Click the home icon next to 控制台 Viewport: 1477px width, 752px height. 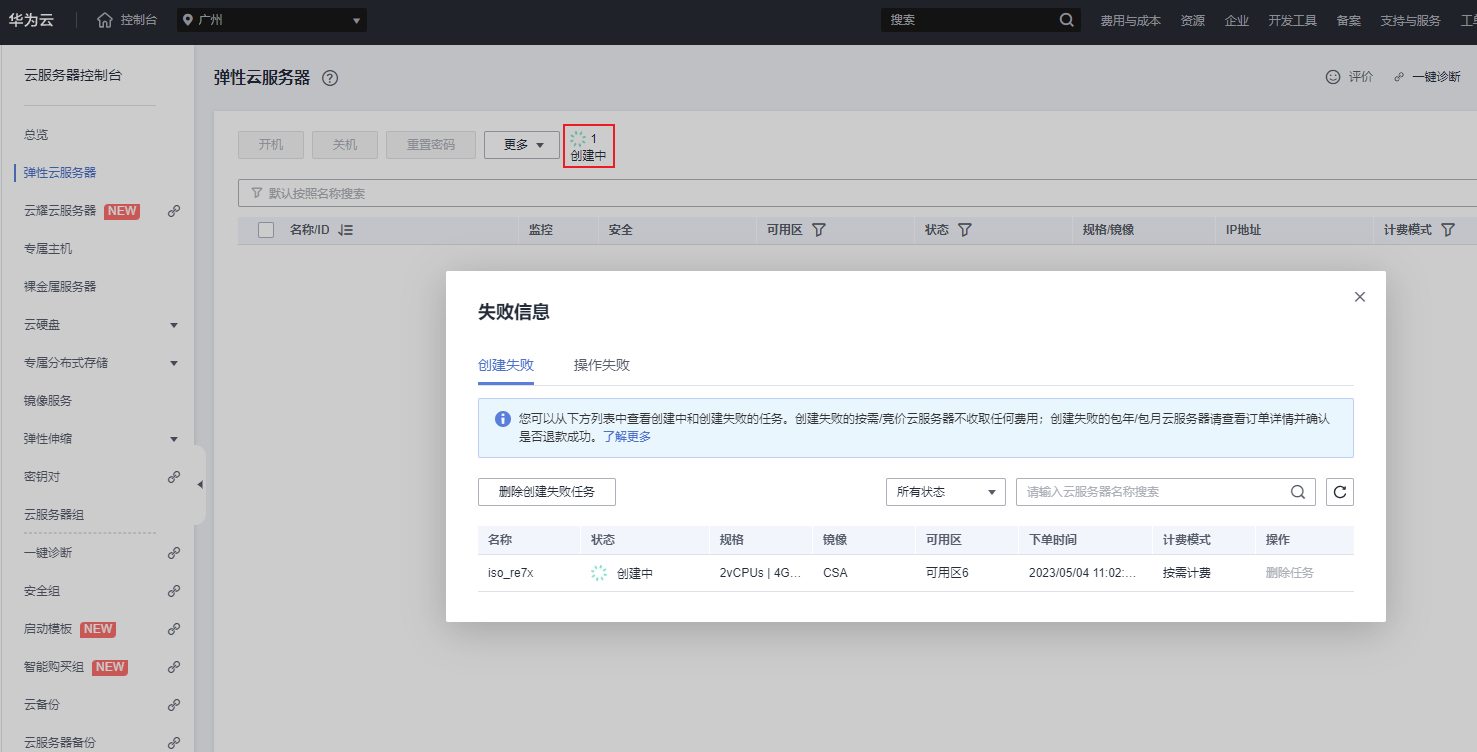point(106,19)
